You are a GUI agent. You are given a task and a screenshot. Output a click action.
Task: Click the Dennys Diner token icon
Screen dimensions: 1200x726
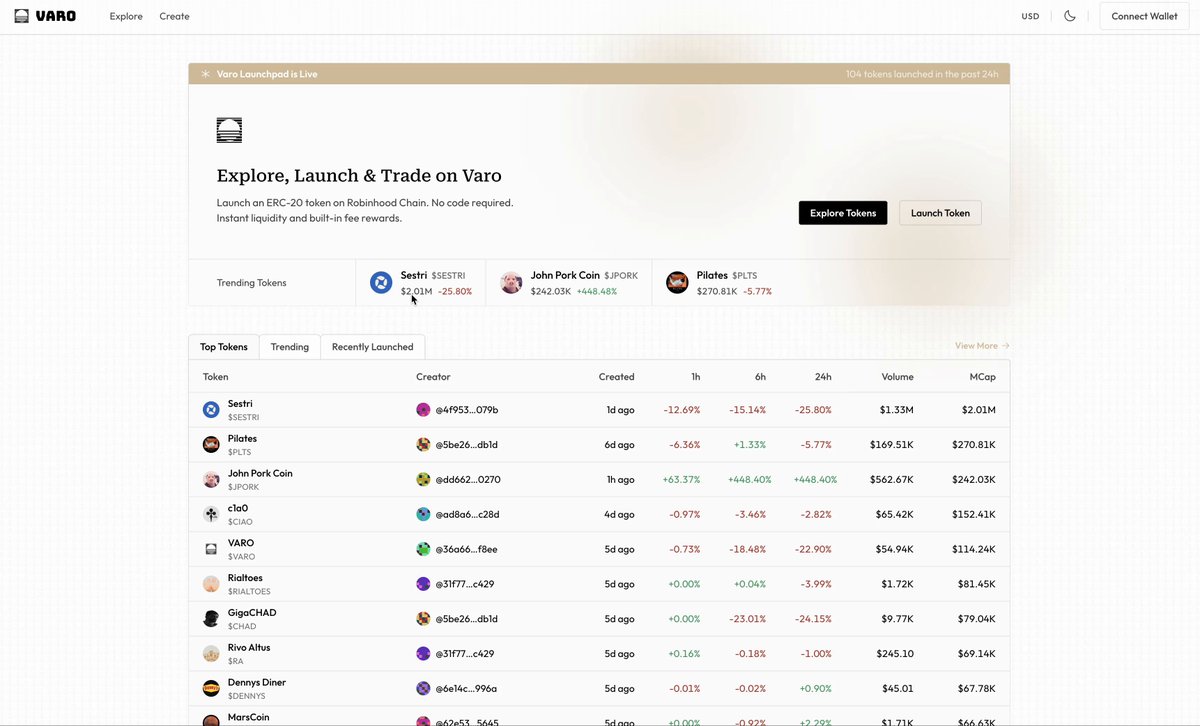[211, 689]
